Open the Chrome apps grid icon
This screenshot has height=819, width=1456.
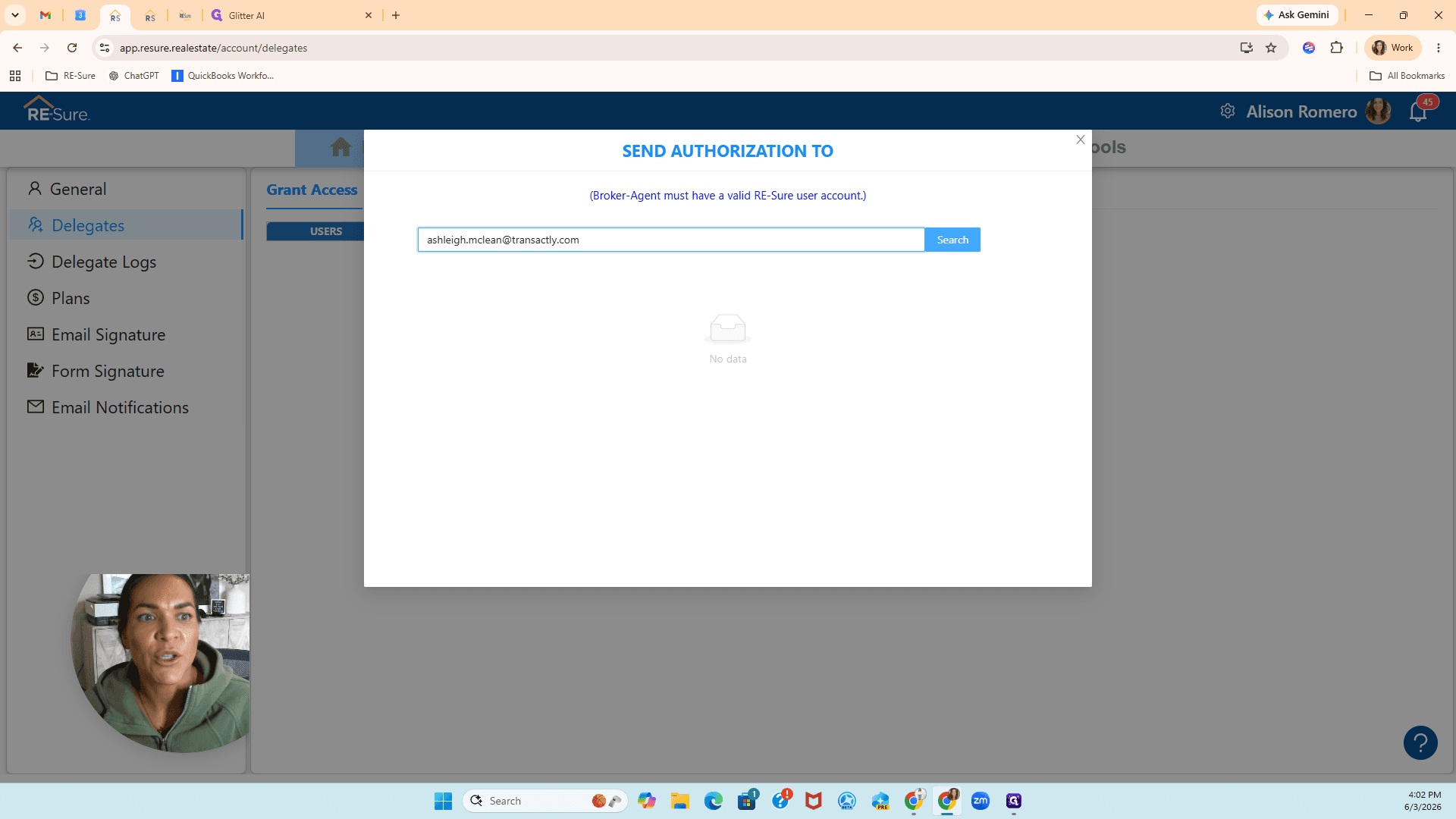pyautogui.click(x=15, y=76)
